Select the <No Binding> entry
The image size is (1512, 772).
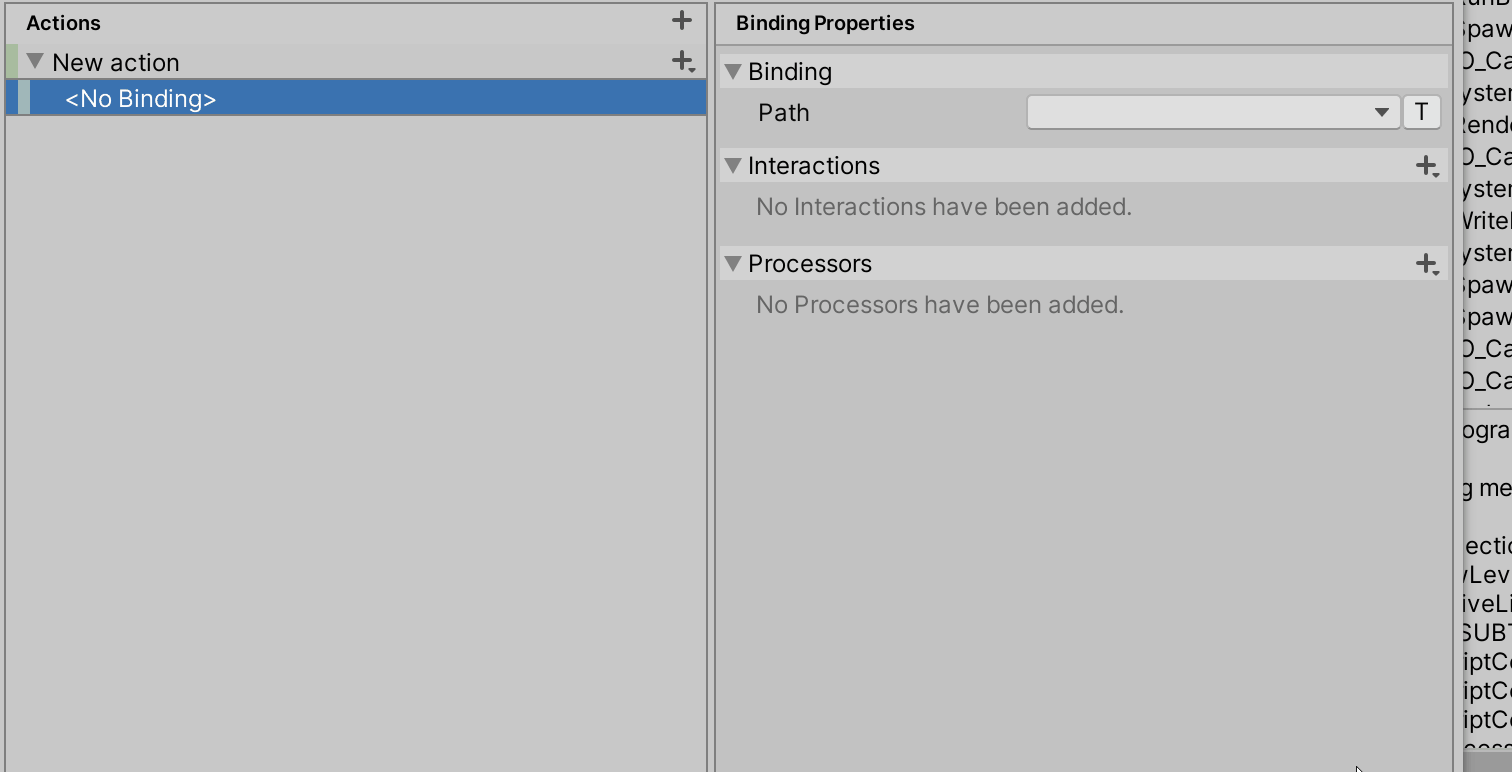(x=356, y=98)
